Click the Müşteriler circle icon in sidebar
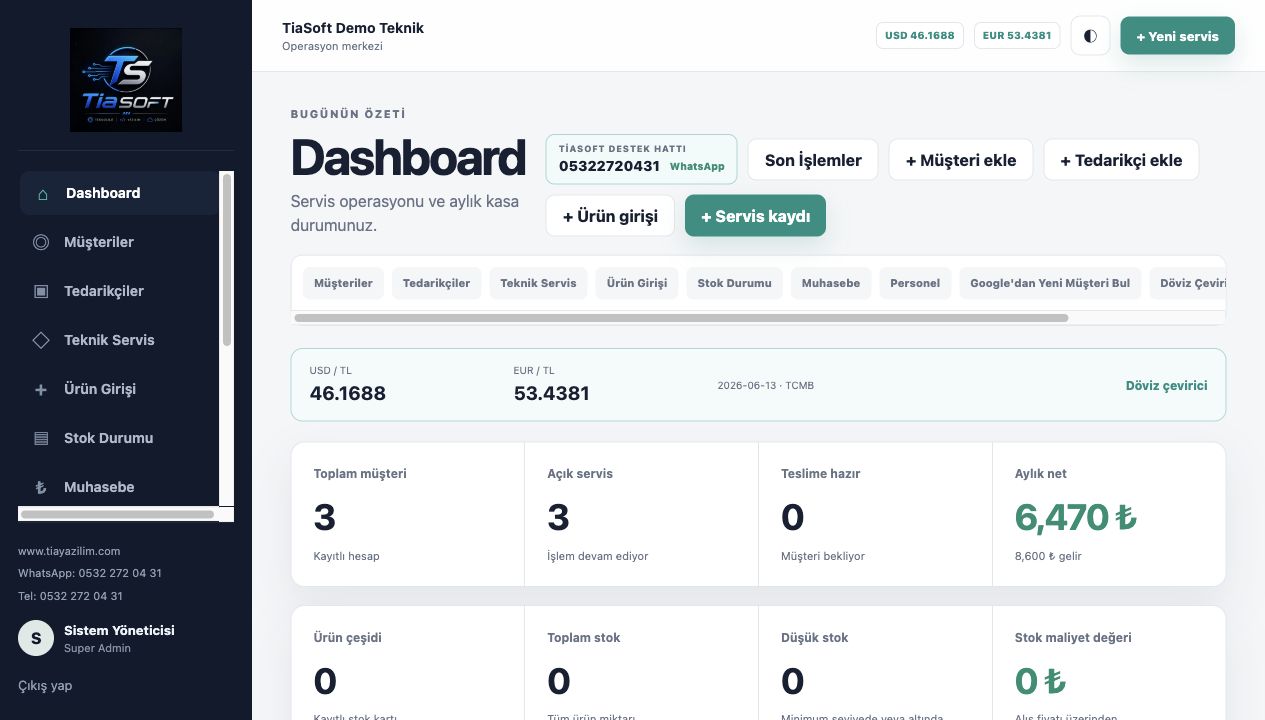This screenshot has width=1265, height=720. (x=41, y=242)
